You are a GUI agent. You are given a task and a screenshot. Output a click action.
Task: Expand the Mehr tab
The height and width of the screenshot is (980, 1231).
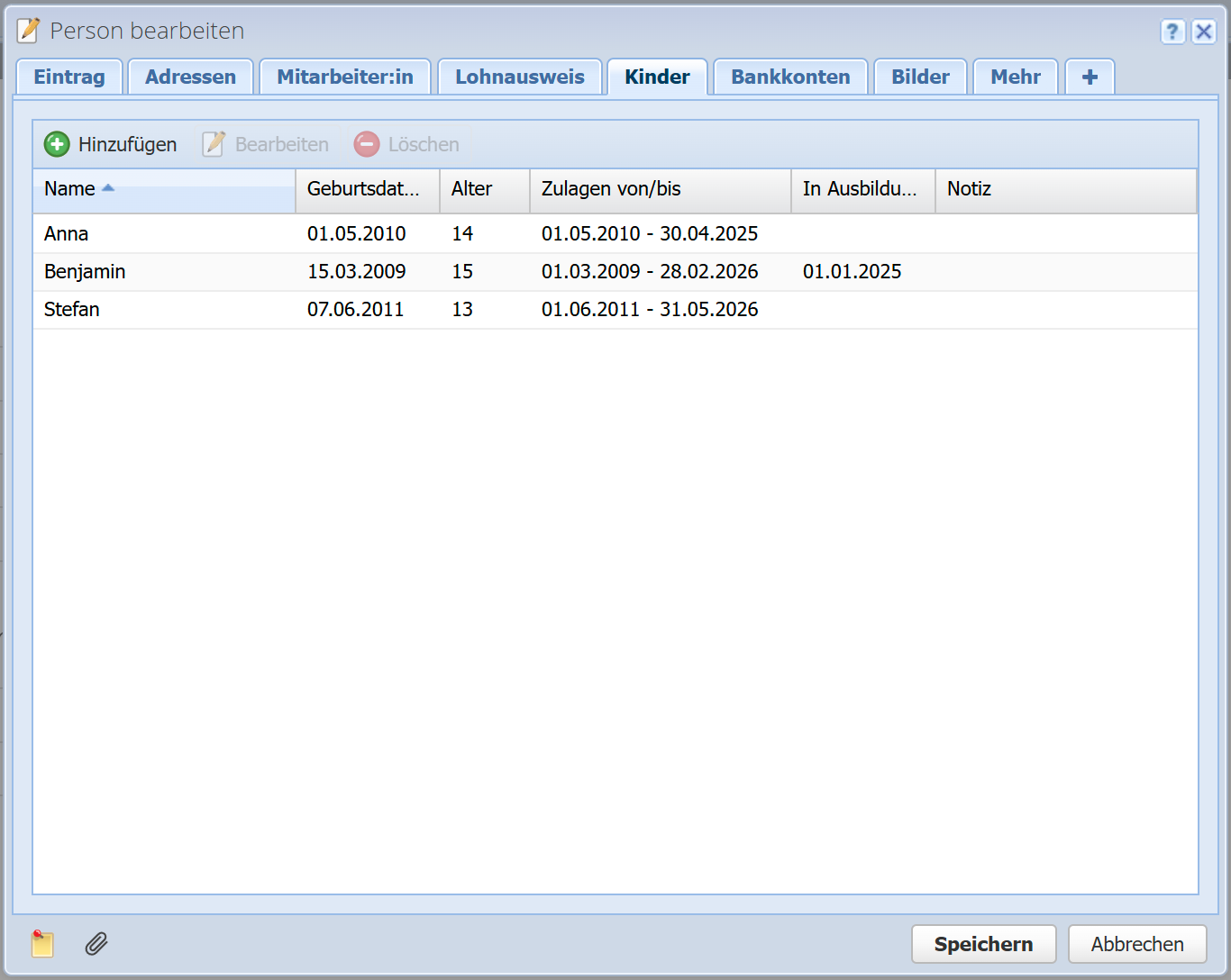coord(1016,77)
